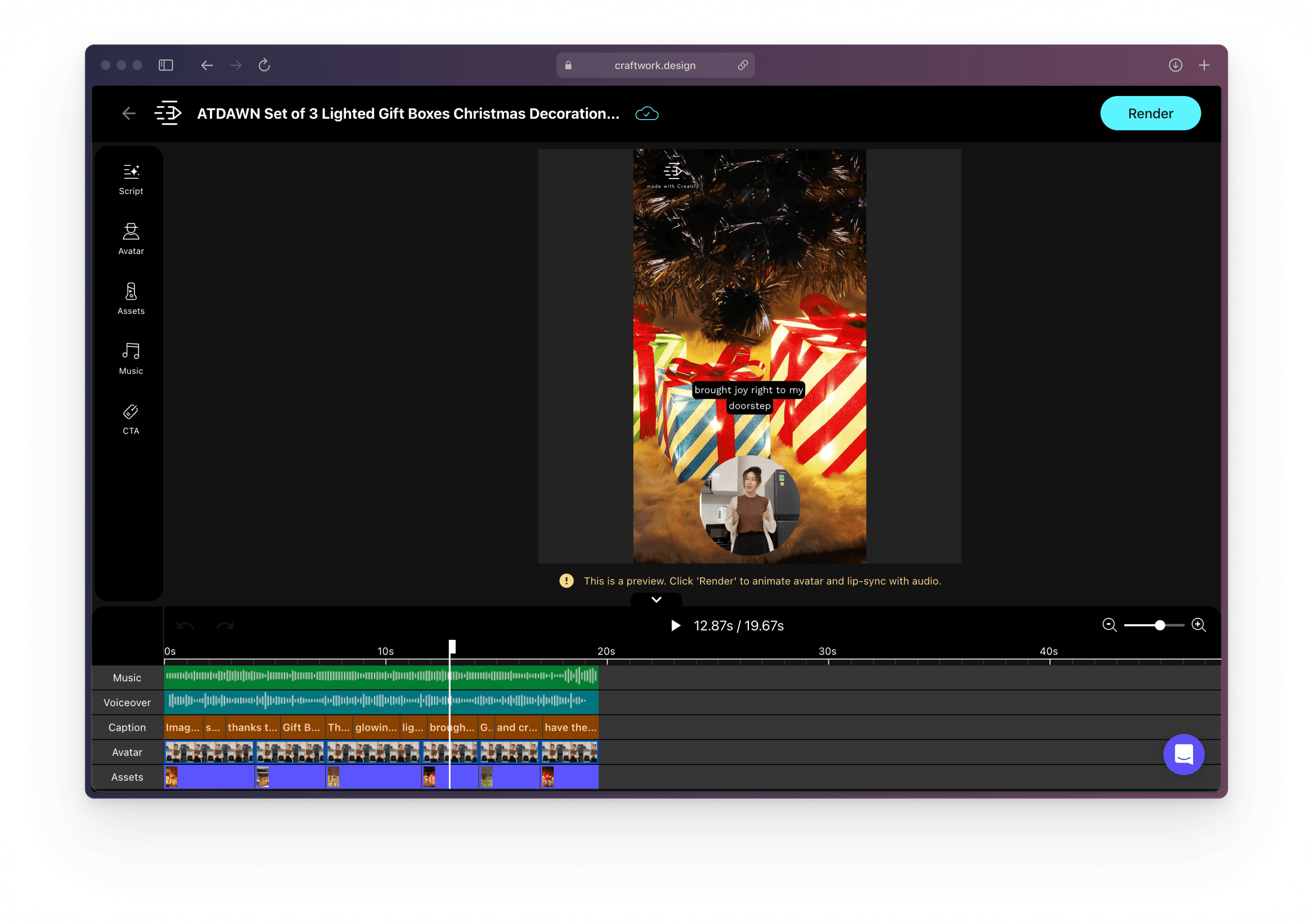The width and height of the screenshot is (1313, 924).
Task: Open the downloads indicator in the browser toolbar
Action: coord(1176,65)
